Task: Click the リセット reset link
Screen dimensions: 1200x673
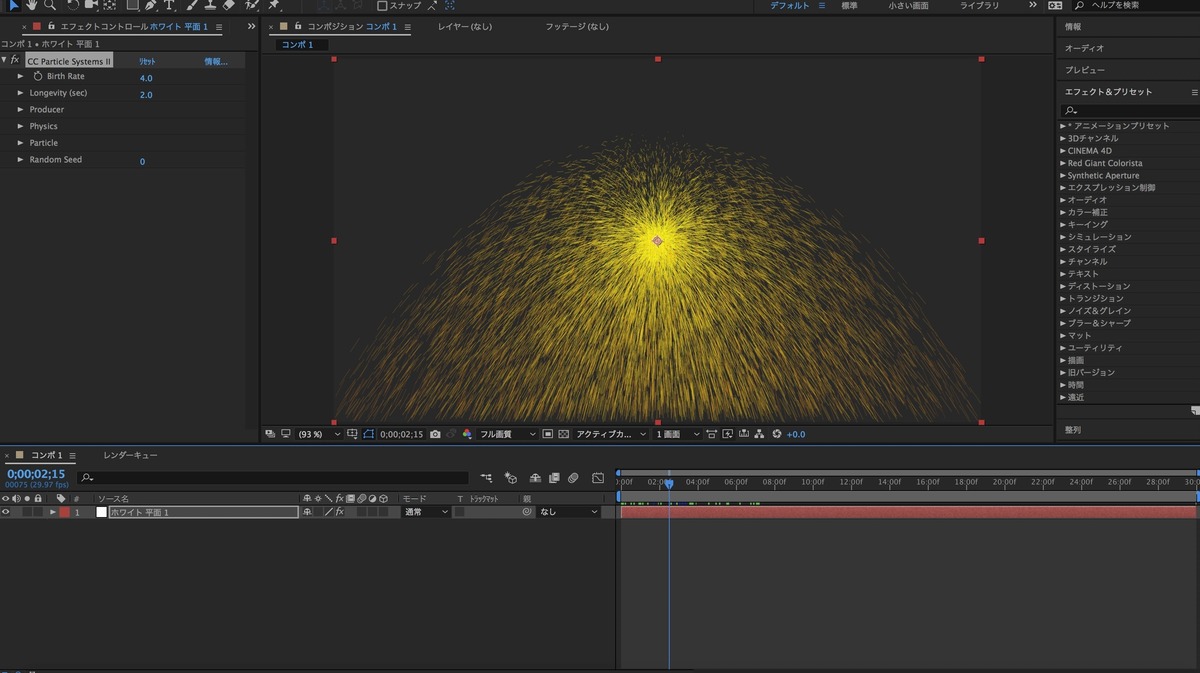Action: tap(147, 62)
